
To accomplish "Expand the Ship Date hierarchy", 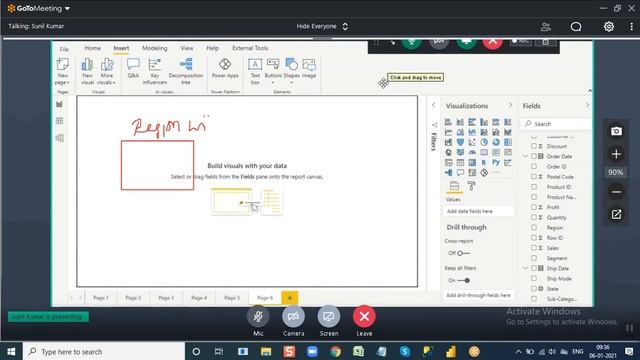I will click(526, 268).
